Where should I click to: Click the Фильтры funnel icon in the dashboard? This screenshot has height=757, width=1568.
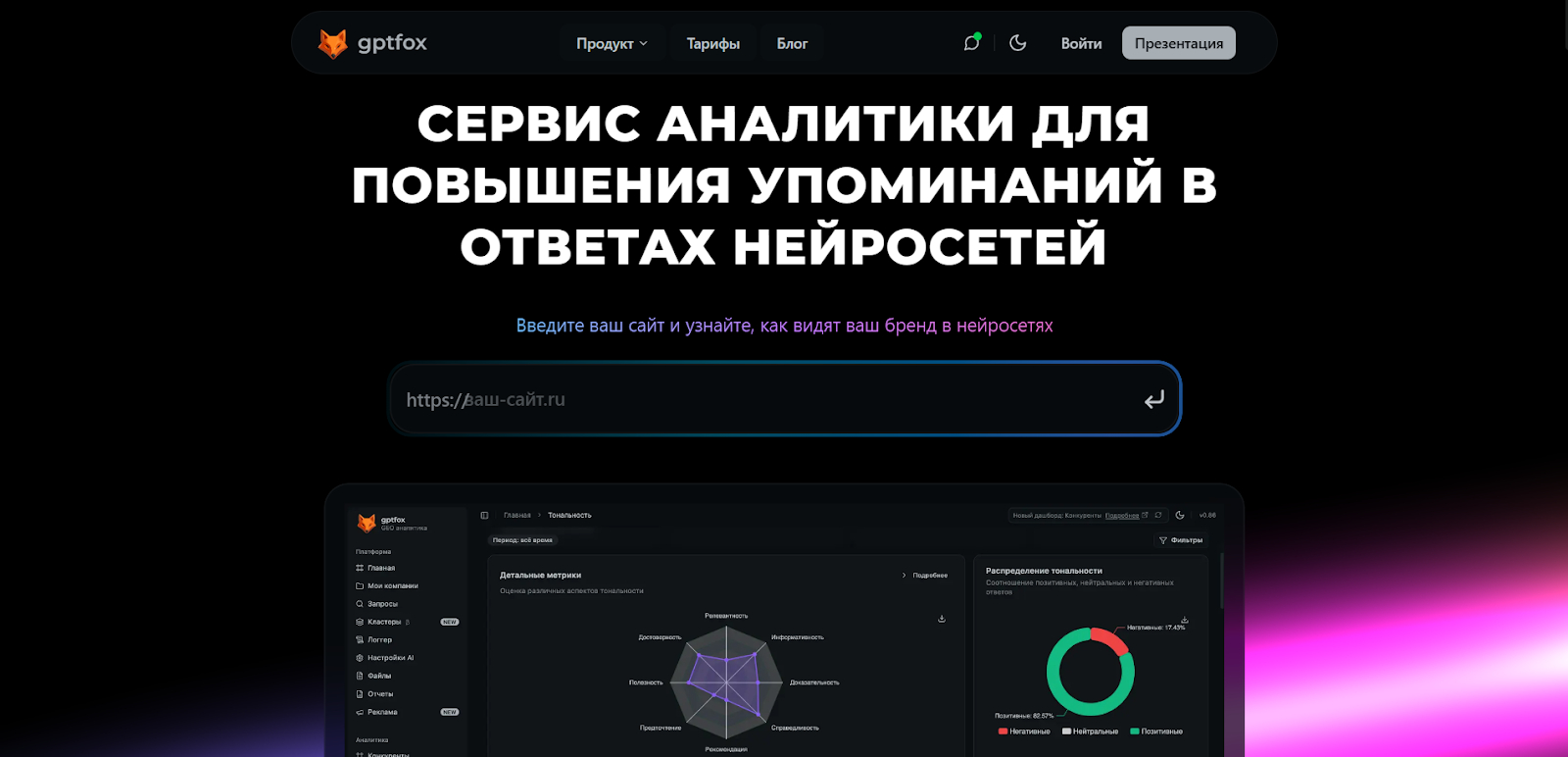[1163, 540]
